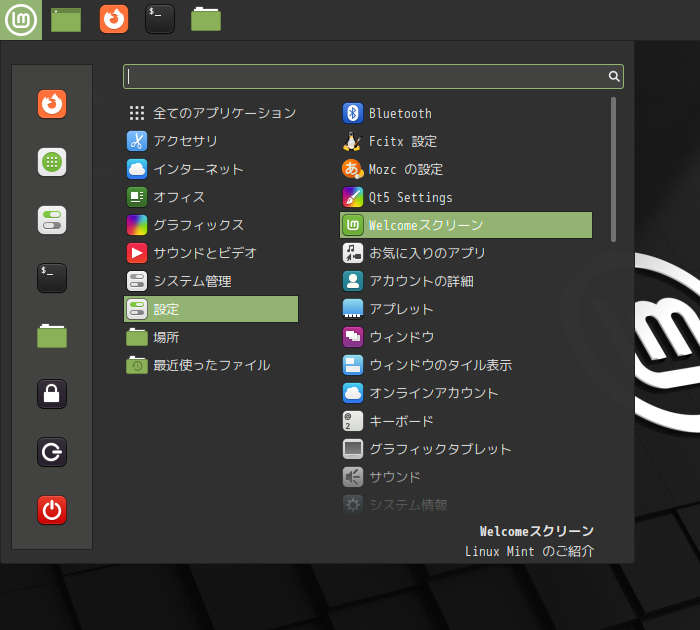Select the 全てのアプリケーション category
Image resolution: width=700 pixels, height=630 pixels.
pos(211,113)
